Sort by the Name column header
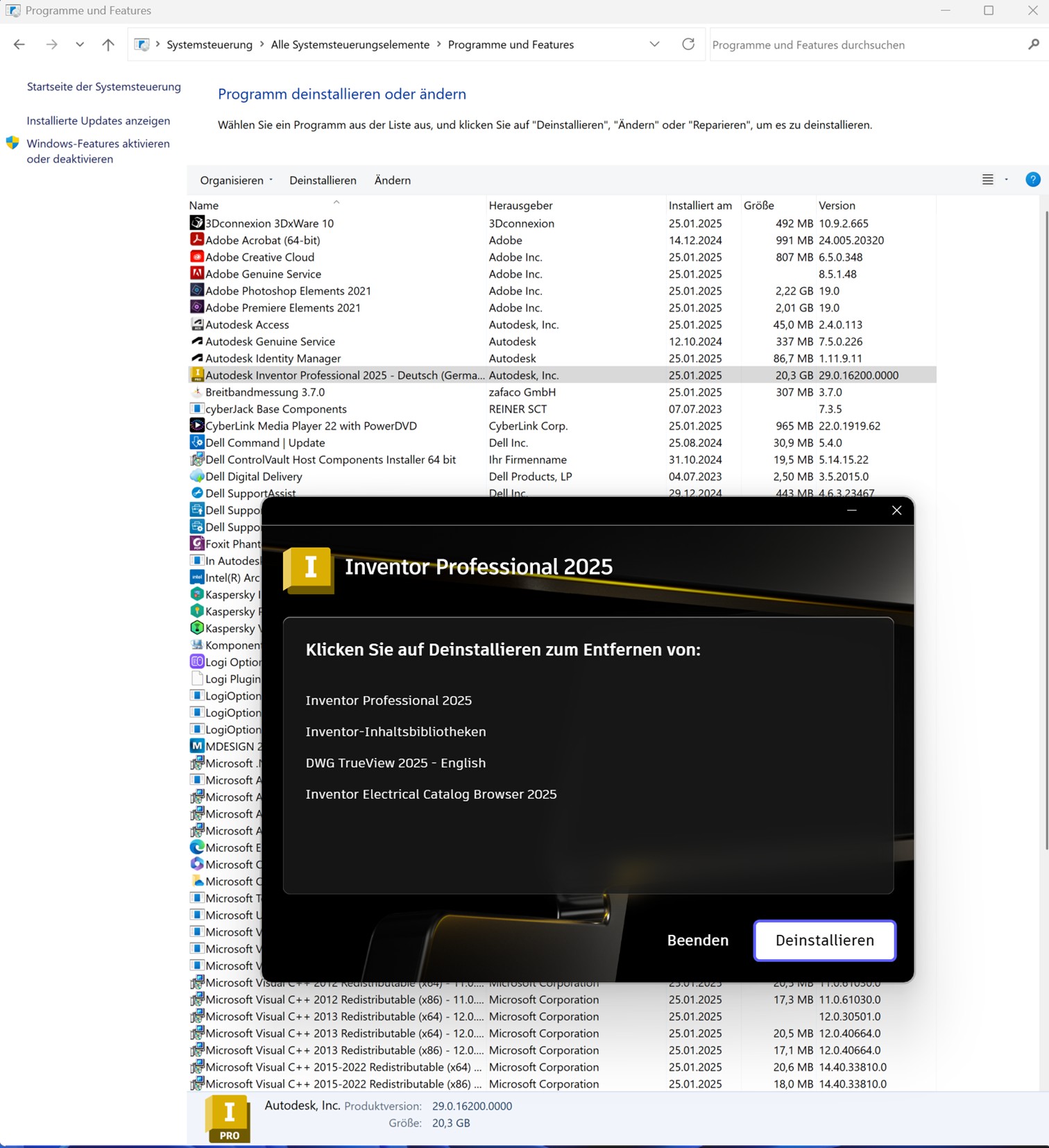Viewport: 1049px width, 1148px height. (336, 205)
